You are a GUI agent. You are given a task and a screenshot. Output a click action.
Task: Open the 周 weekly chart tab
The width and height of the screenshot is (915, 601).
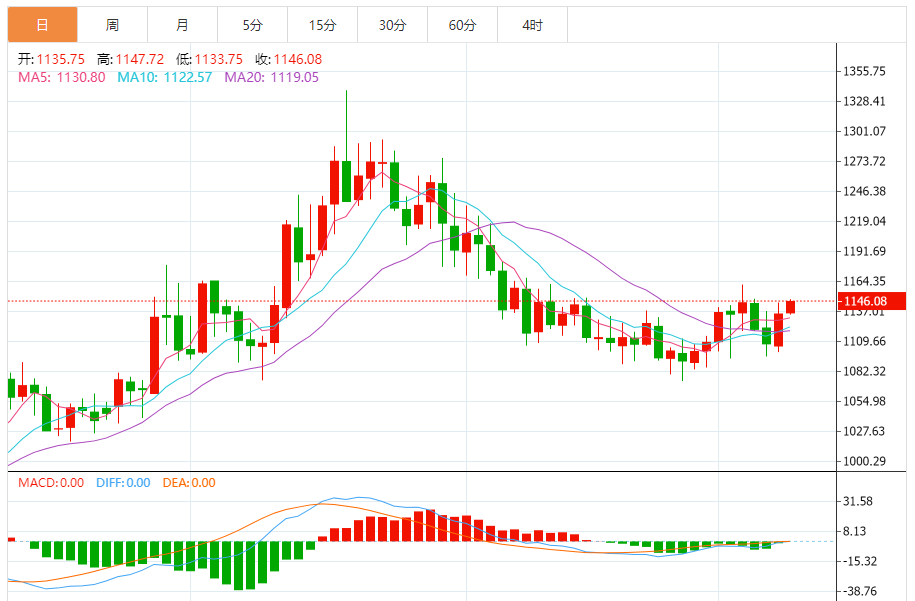point(112,25)
